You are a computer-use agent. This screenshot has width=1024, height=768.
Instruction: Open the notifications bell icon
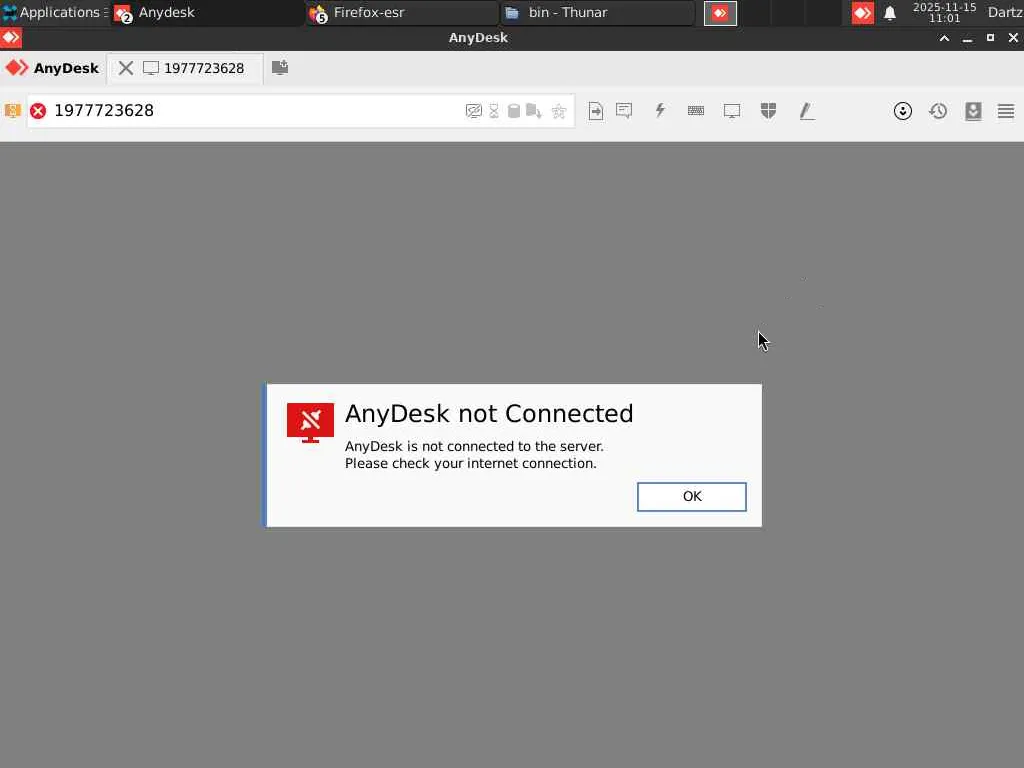point(889,13)
